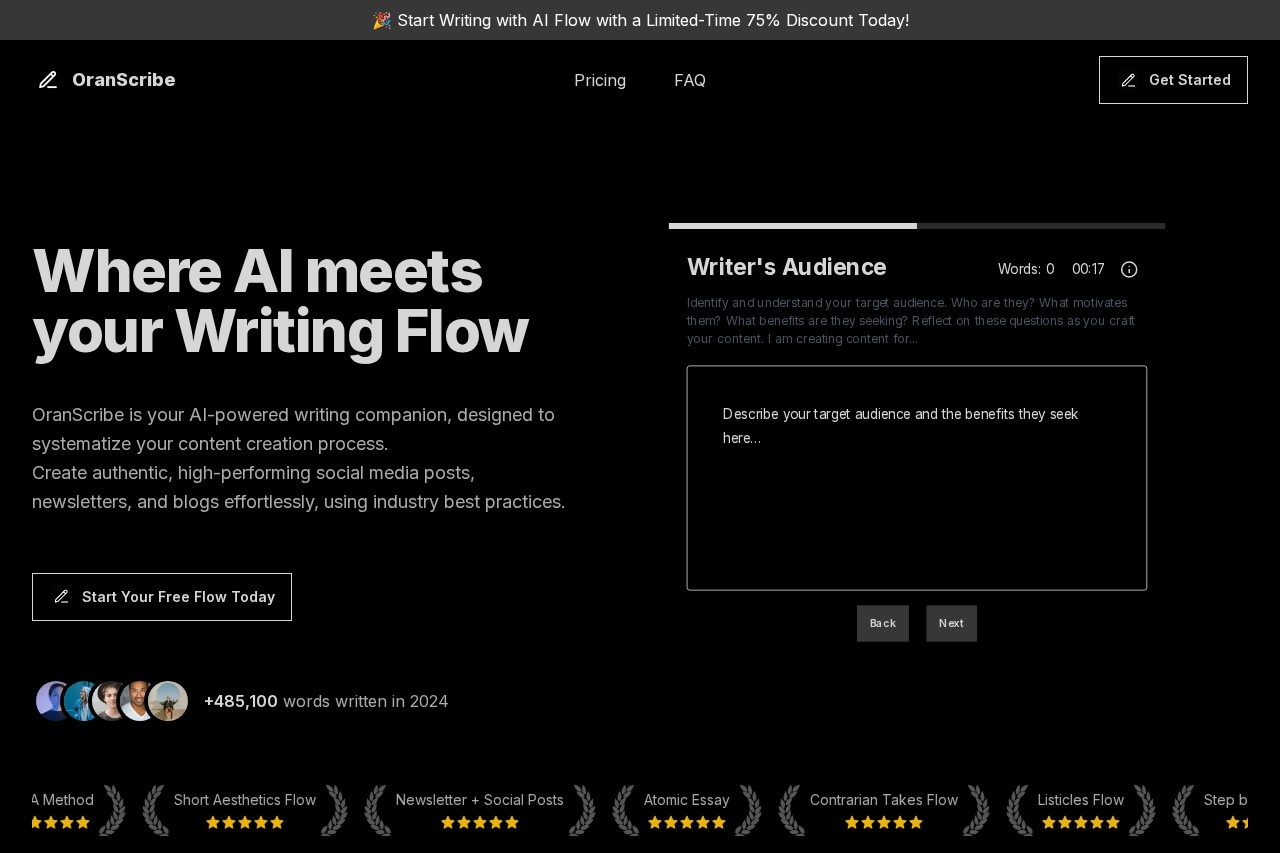Screen dimensions: 1280x853
Task: Click the pencil icon in Start Your Free Flow
Action: click(x=61, y=597)
